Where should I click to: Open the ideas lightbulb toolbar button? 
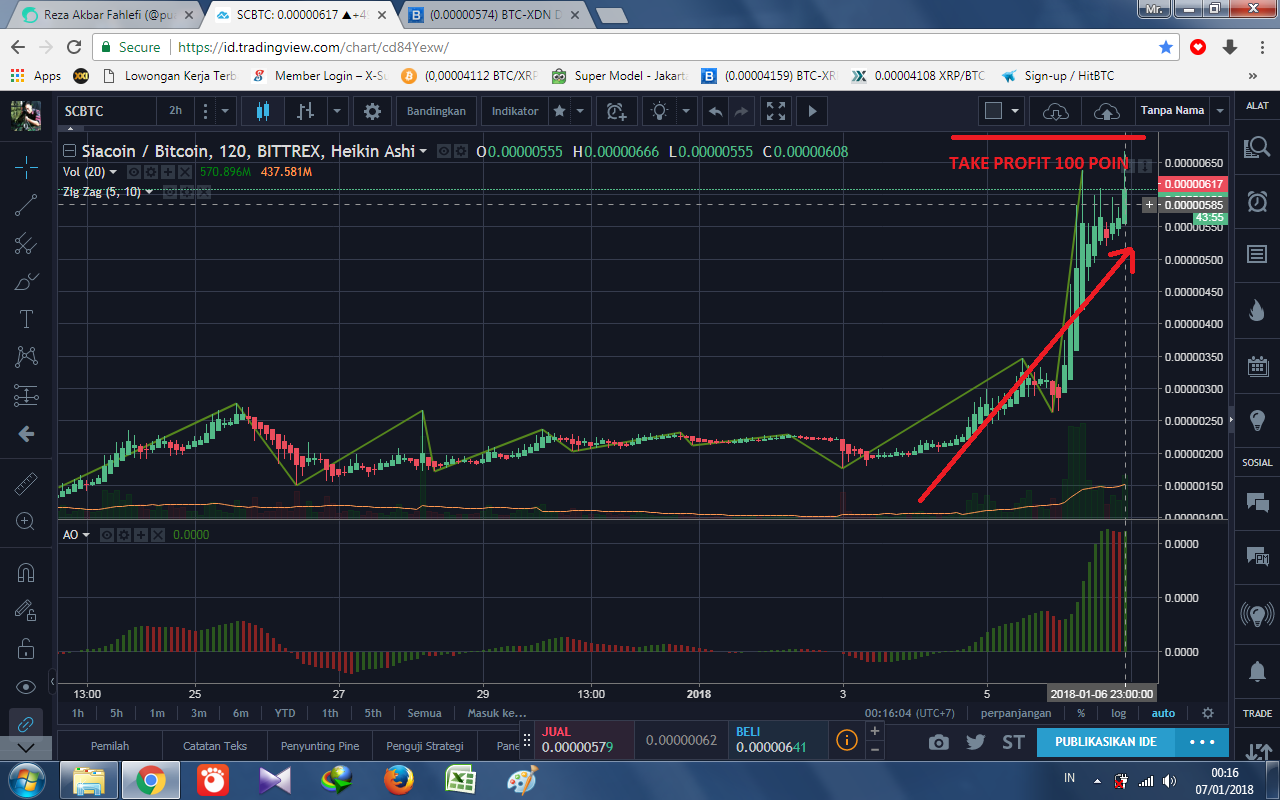(659, 111)
